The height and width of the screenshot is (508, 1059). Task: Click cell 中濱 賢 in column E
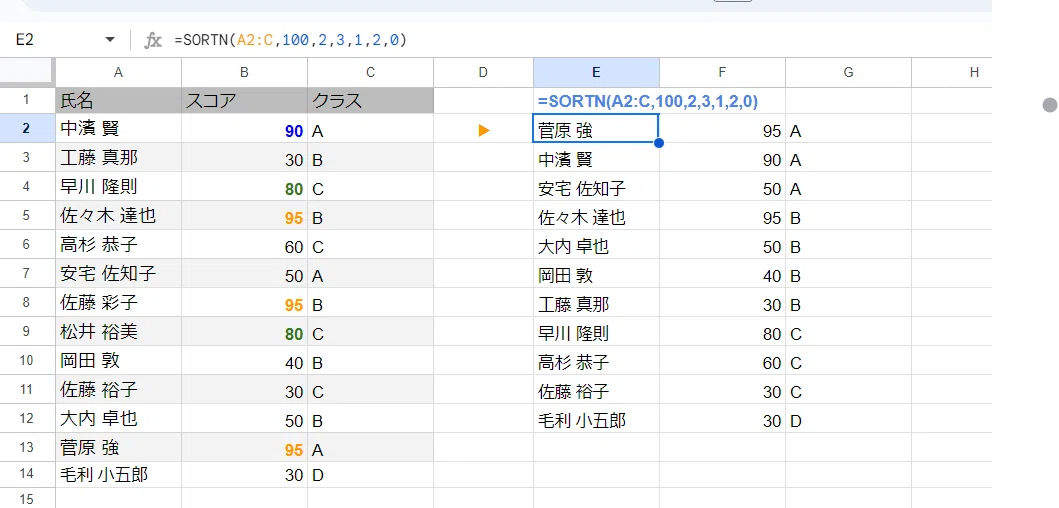[596, 159]
